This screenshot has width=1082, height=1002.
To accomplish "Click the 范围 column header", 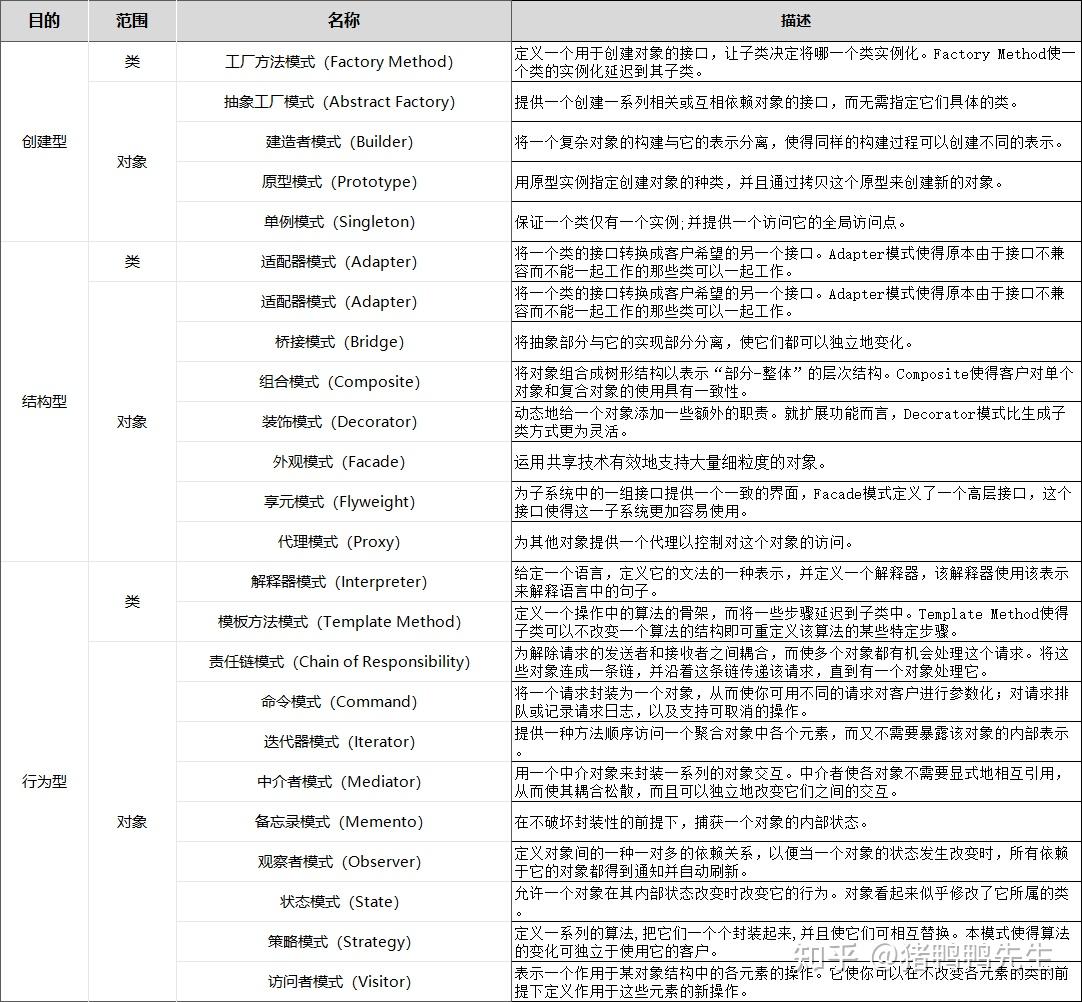I will click(x=132, y=20).
